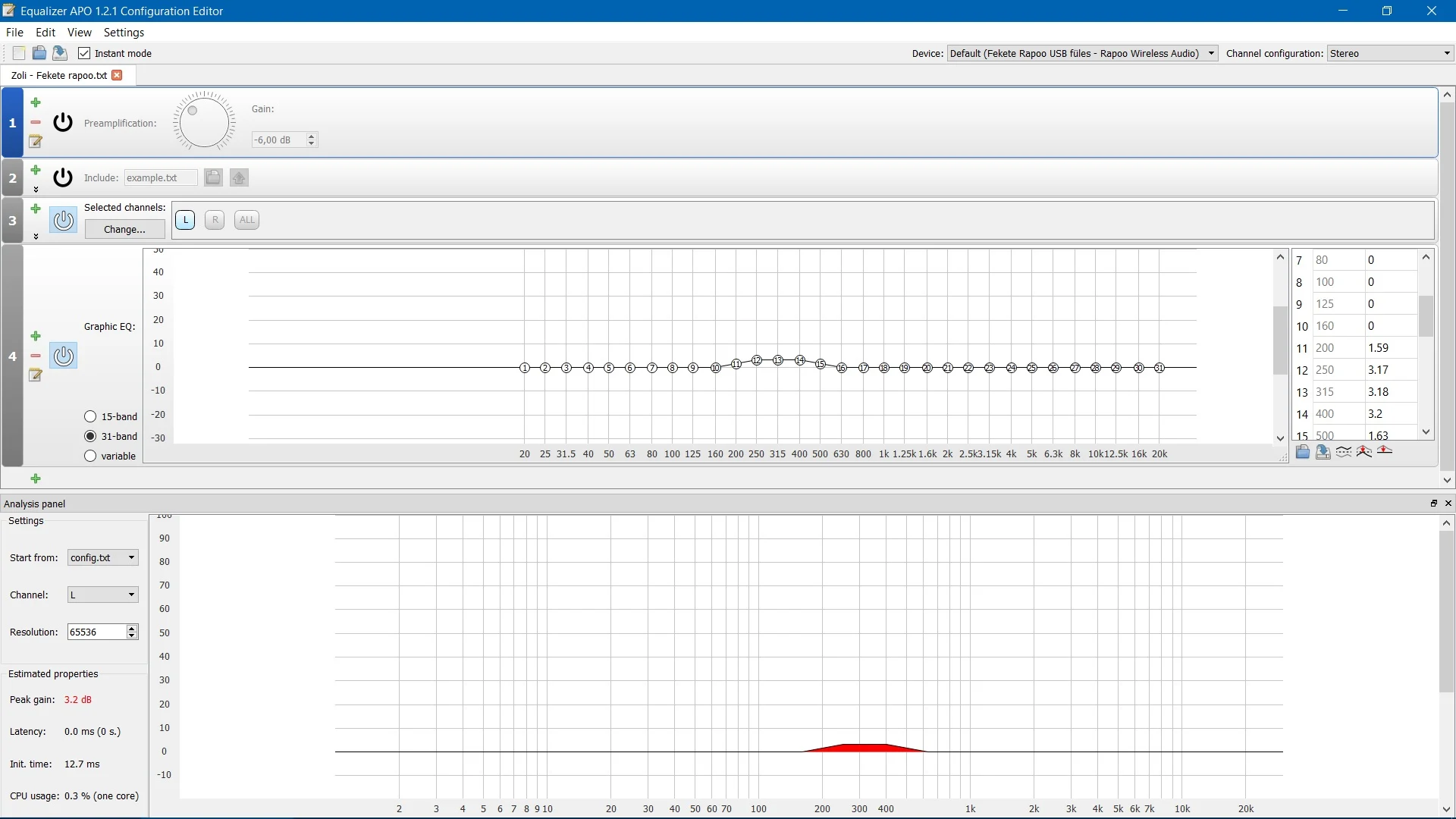Normalize the Graphic EQ response
Viewport: 1456px width, 819px height.
pyautogui.click(x=1364, y=452)
